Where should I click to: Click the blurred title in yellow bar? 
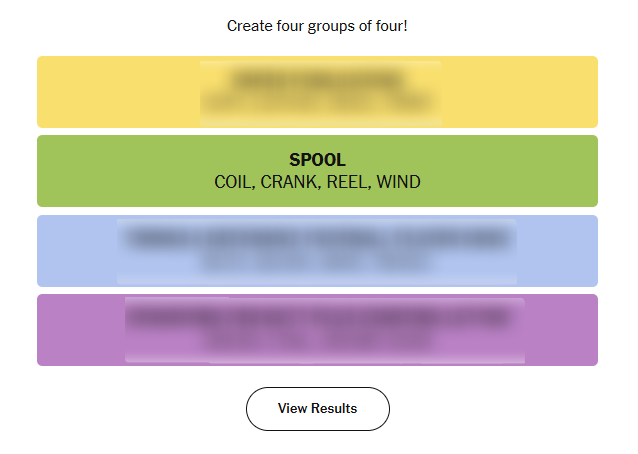tap(317, 80)
